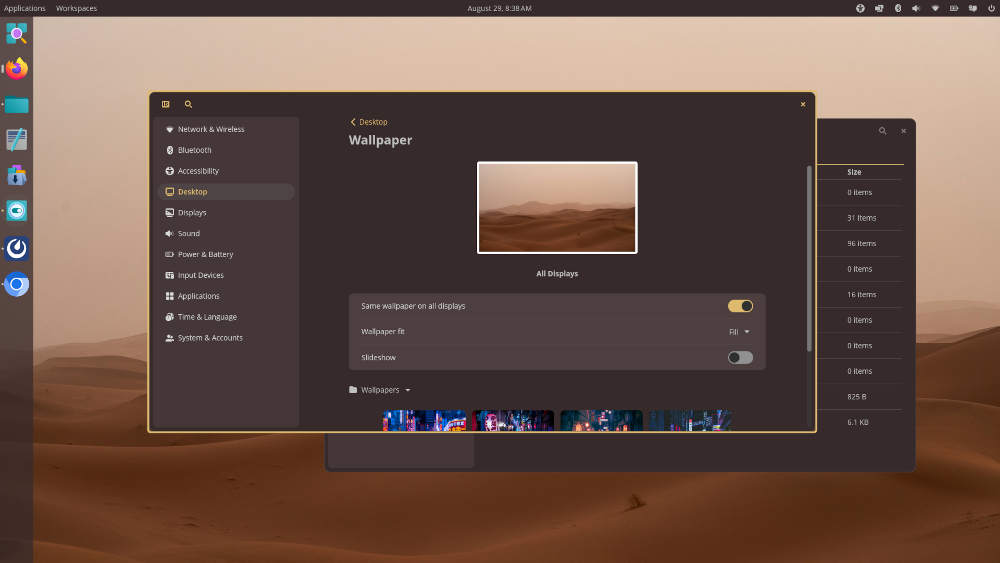Launch Firefox from the dock
This screenshot has width=1000, height=563.
(16, 69)
